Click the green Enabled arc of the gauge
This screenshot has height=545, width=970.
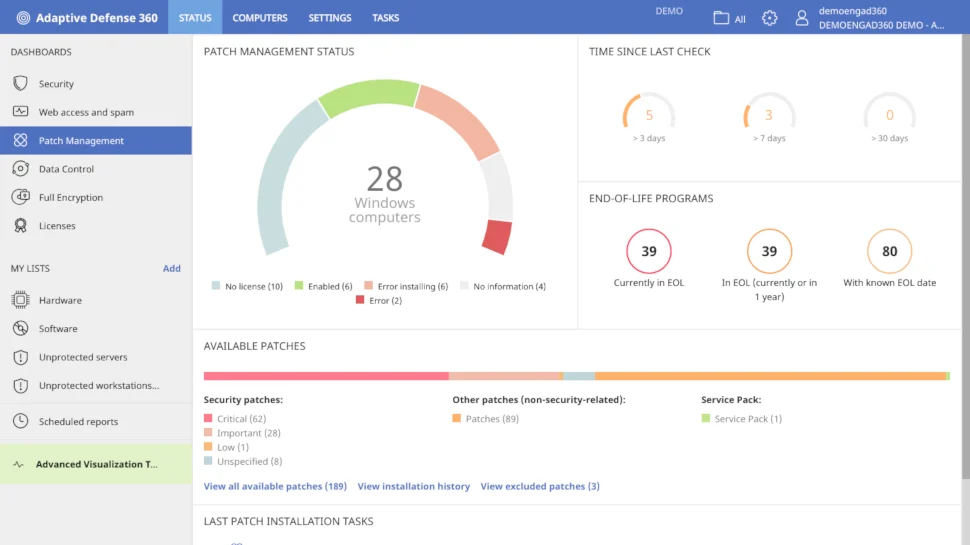[369, 95]
